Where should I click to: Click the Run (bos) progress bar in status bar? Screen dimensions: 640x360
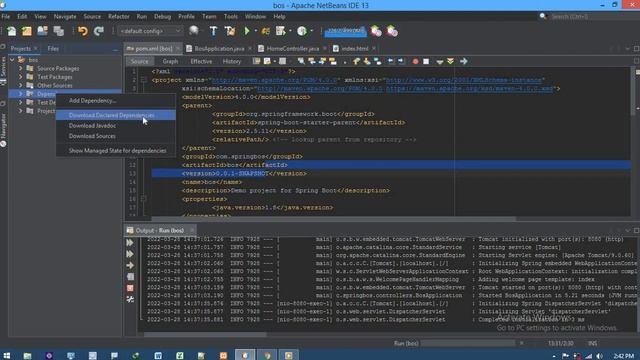[x=468, y=343]
